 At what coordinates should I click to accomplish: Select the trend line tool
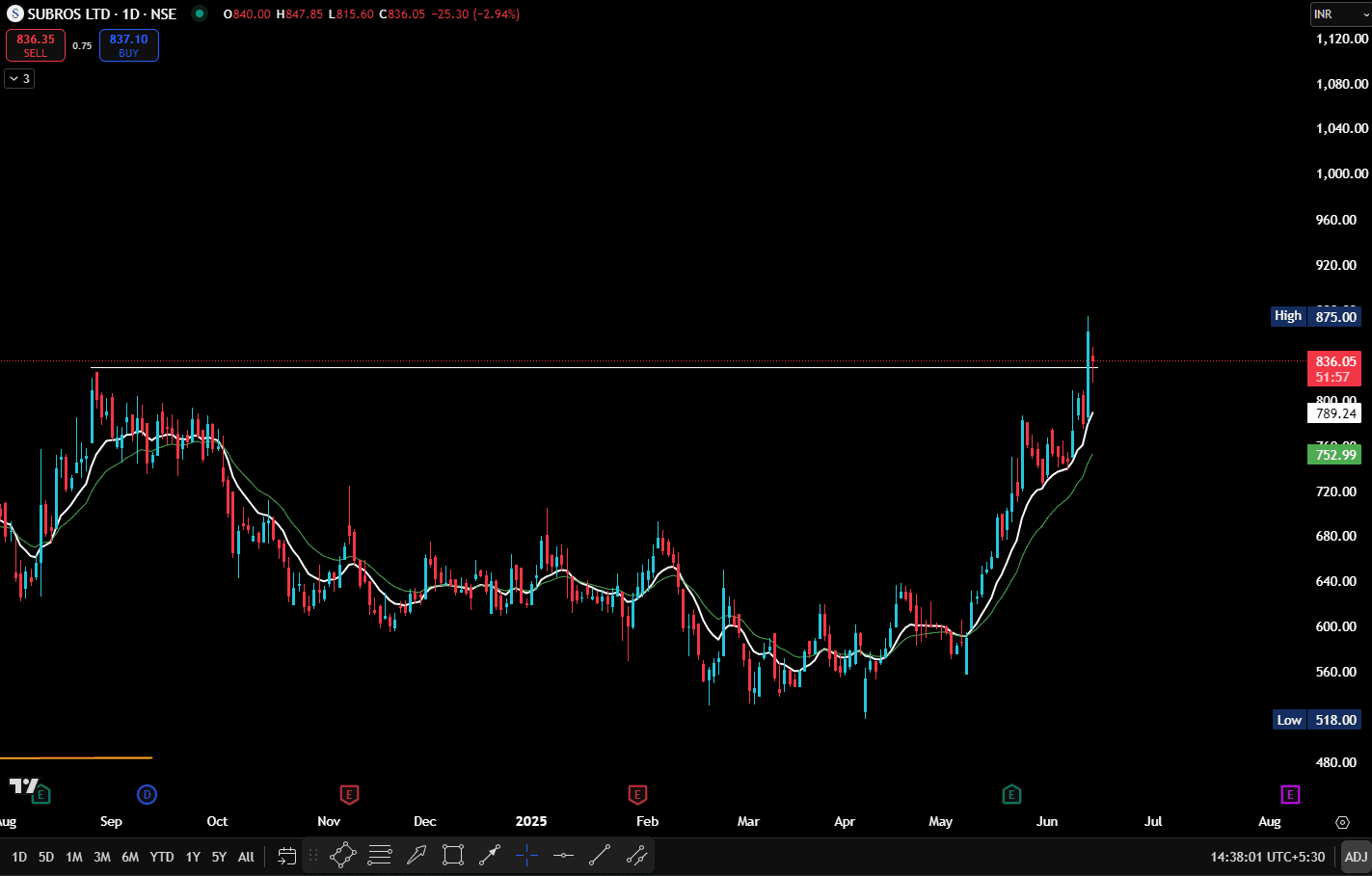pyautogui.click(x=600, y=855)
